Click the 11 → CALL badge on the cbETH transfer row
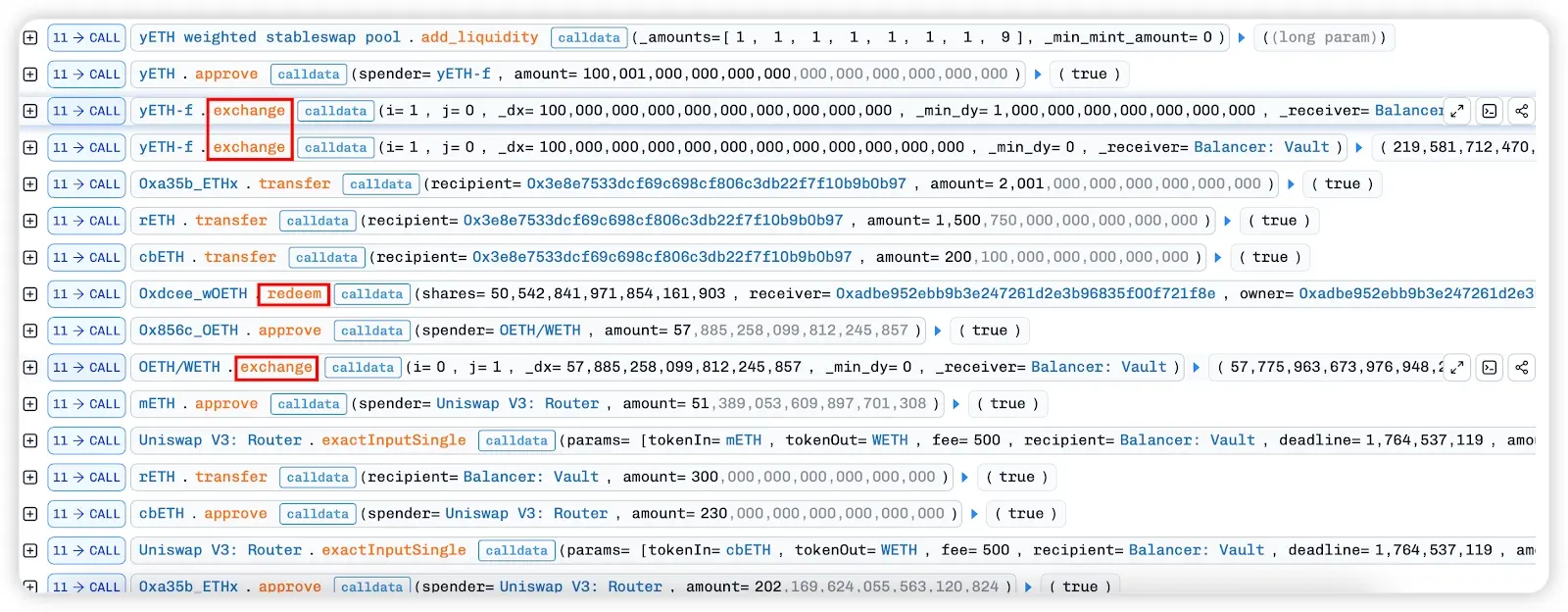1568x612 pixels. click(86, 257)
